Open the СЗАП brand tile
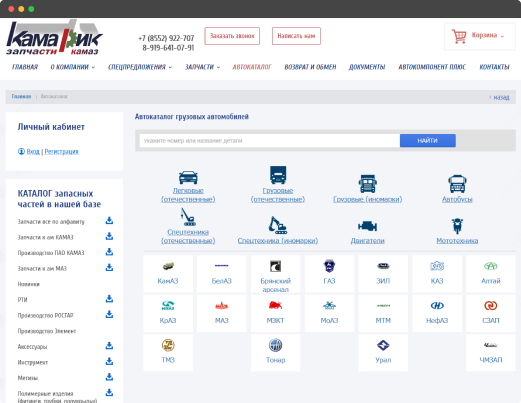 [491, 313]
